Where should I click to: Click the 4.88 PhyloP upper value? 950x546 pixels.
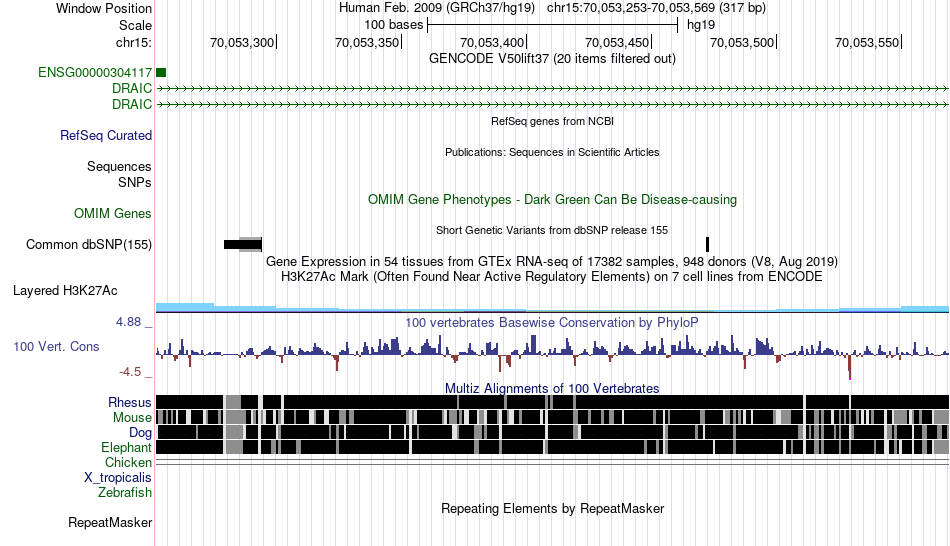pos(128,322)
